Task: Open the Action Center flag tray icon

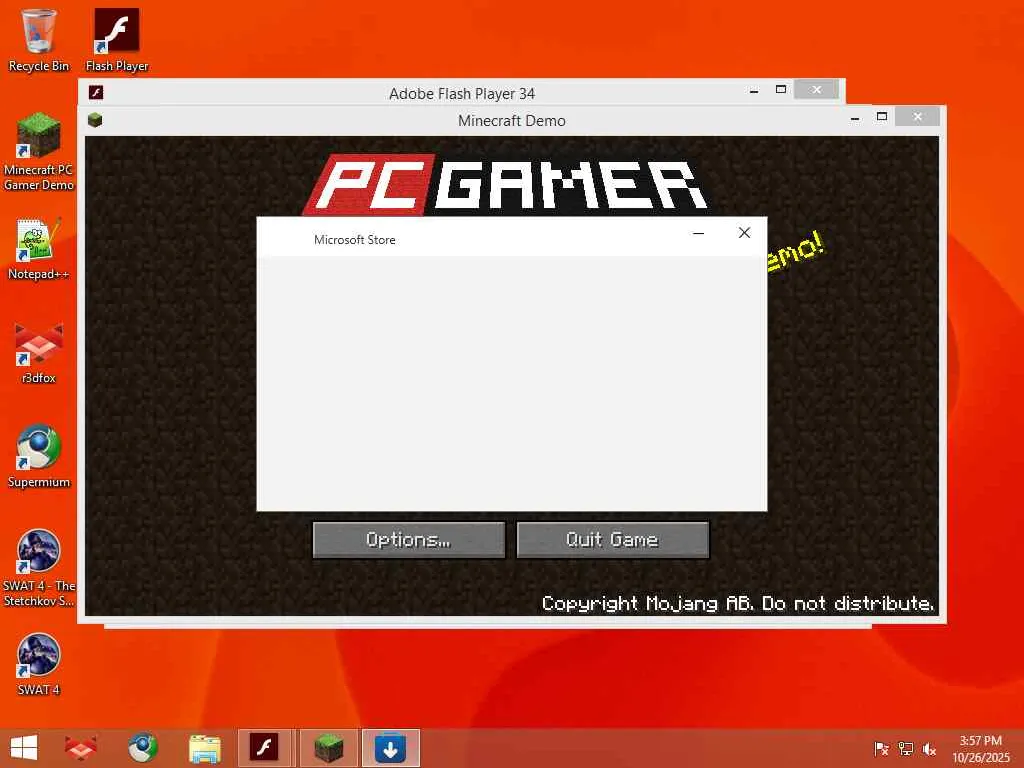Action: (881, 748)
